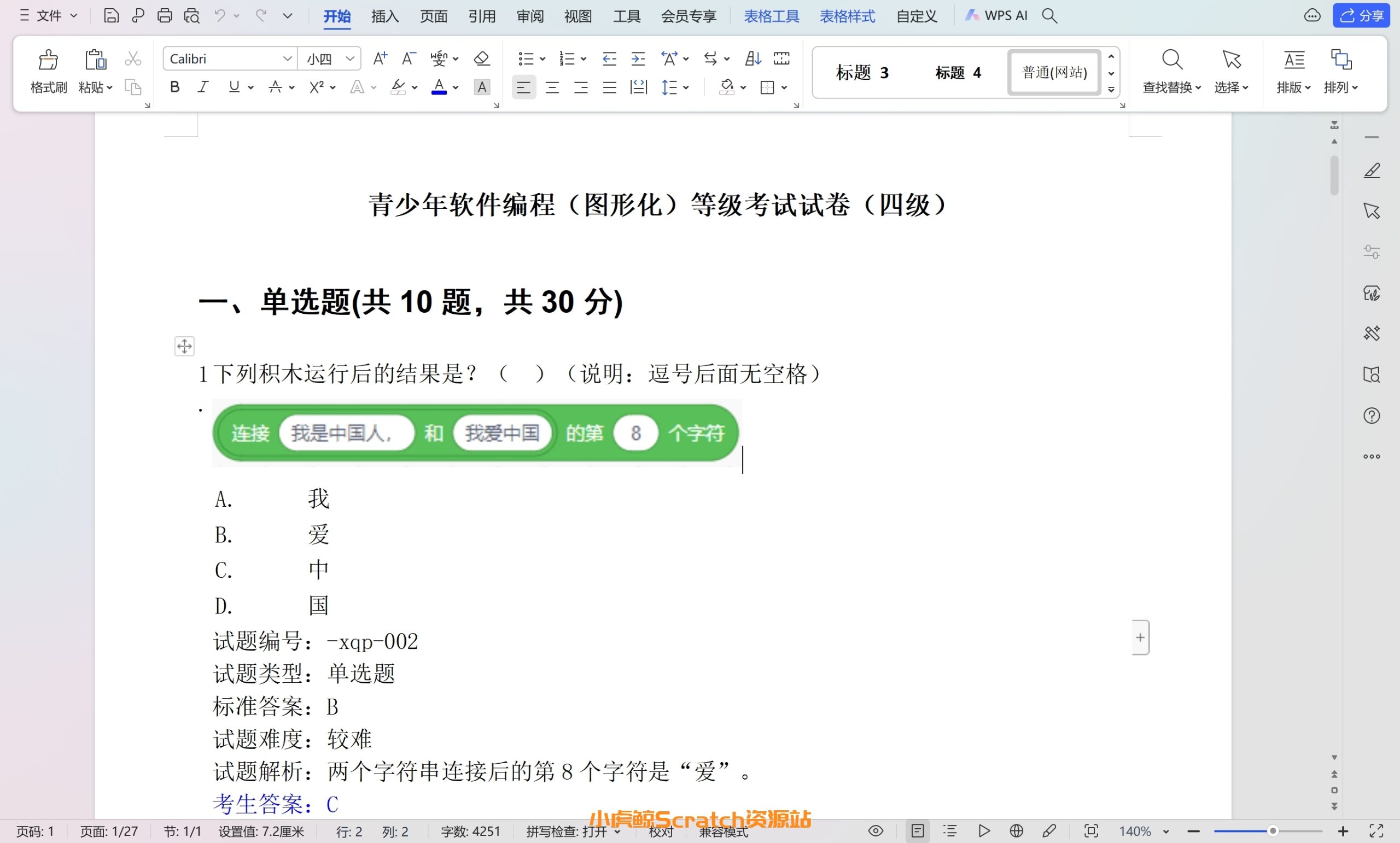Screen dimensions: 1400x843
Task: Click the clear formatting eraser icon
Action: pos(481,58)
